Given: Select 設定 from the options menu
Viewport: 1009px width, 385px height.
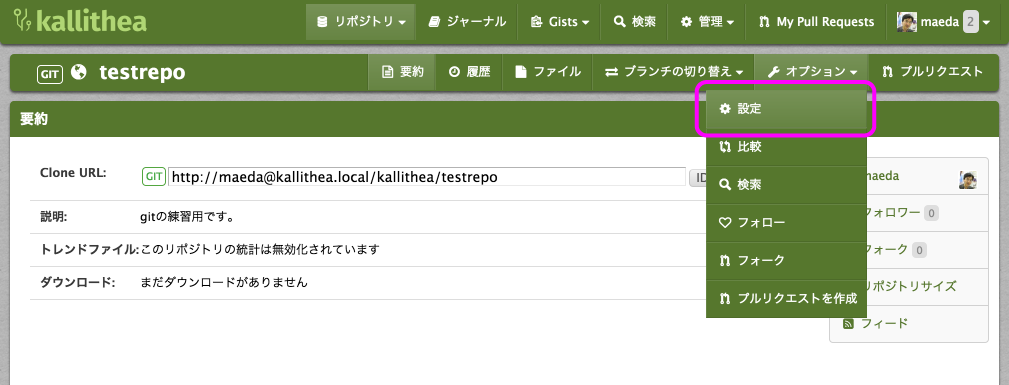Looking at the screenshot, I should coord(786,109).
